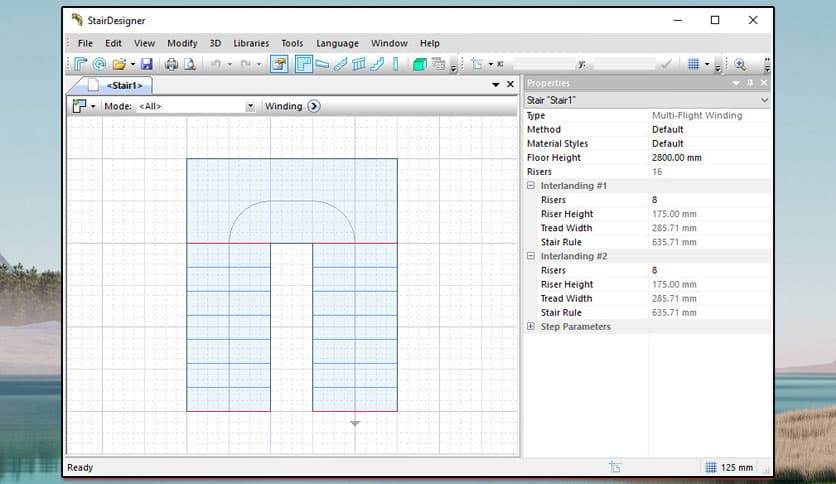Select the stair plan view tool
Viewport: 836px width, 484px height.
click(304, 64)
